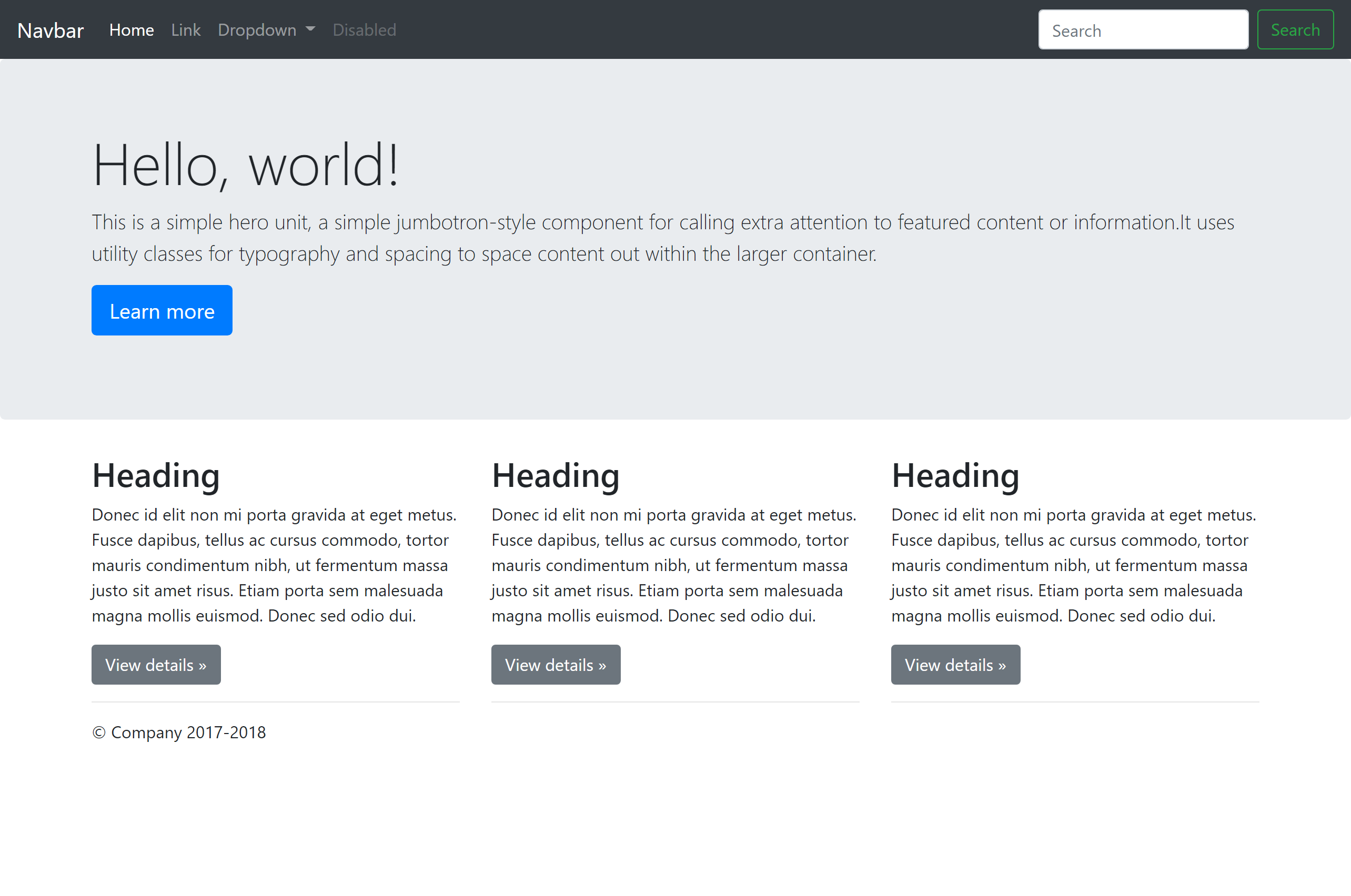Image resolution: width=1351 pixels, height=896 pixels.
Task: Click View details under the third Heading
Action: [x=955, y=665]
